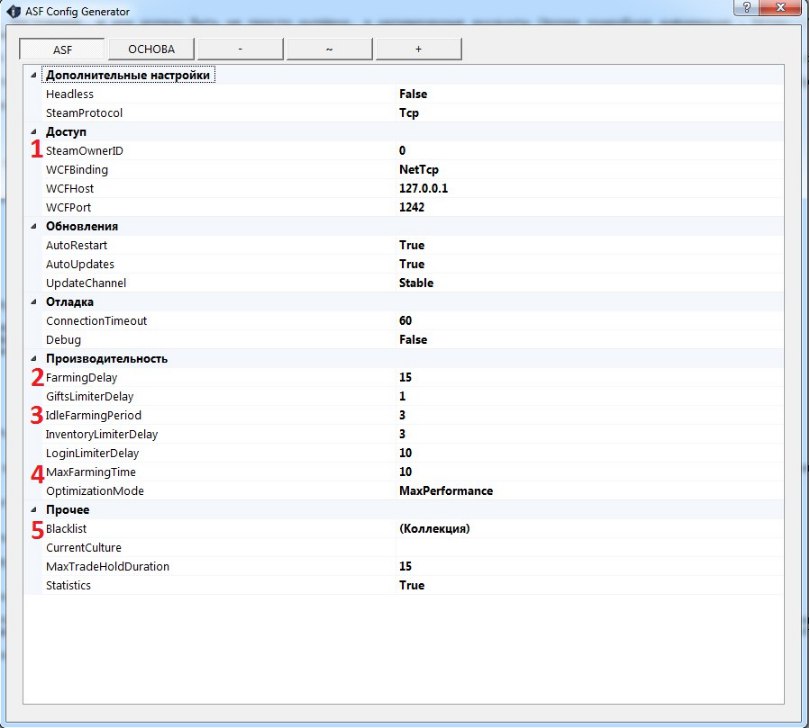The width and height of the screenshot is (809, 728).
Task: Select the Statistics property label
Action: [x=68, y=585]
